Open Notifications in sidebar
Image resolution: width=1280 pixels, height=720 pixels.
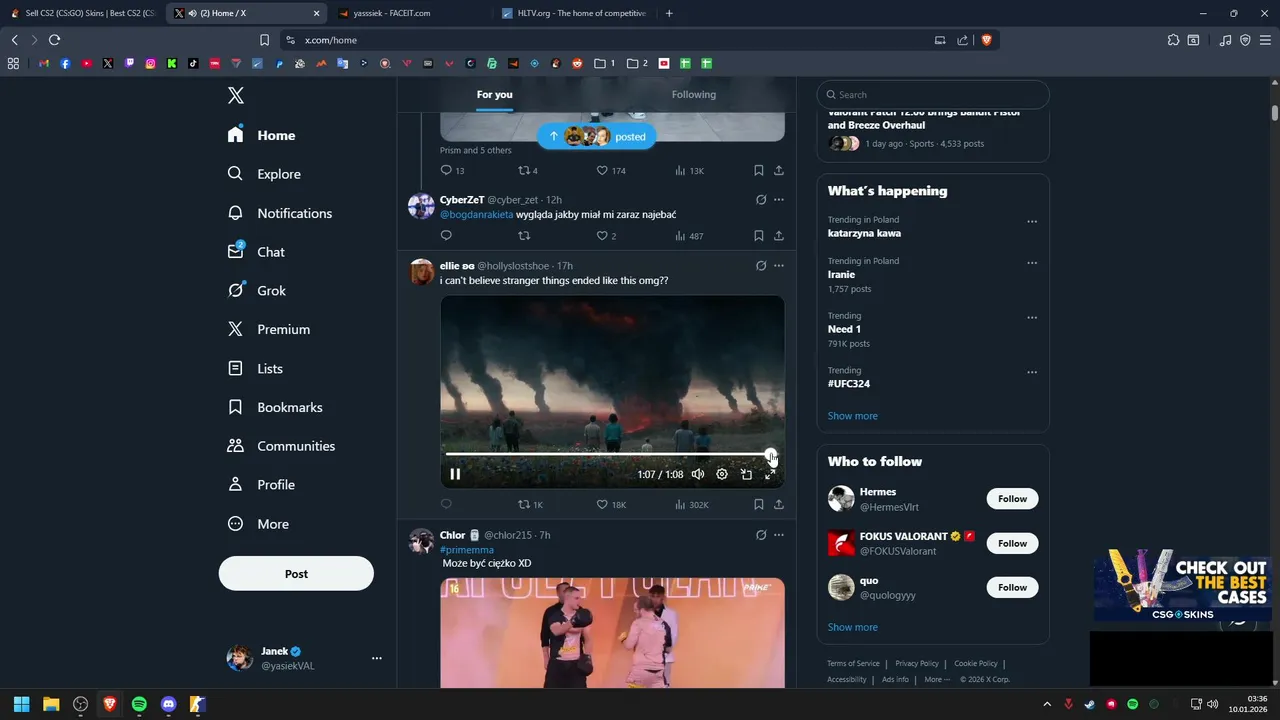pyautogui.click(x=280, y=213)
